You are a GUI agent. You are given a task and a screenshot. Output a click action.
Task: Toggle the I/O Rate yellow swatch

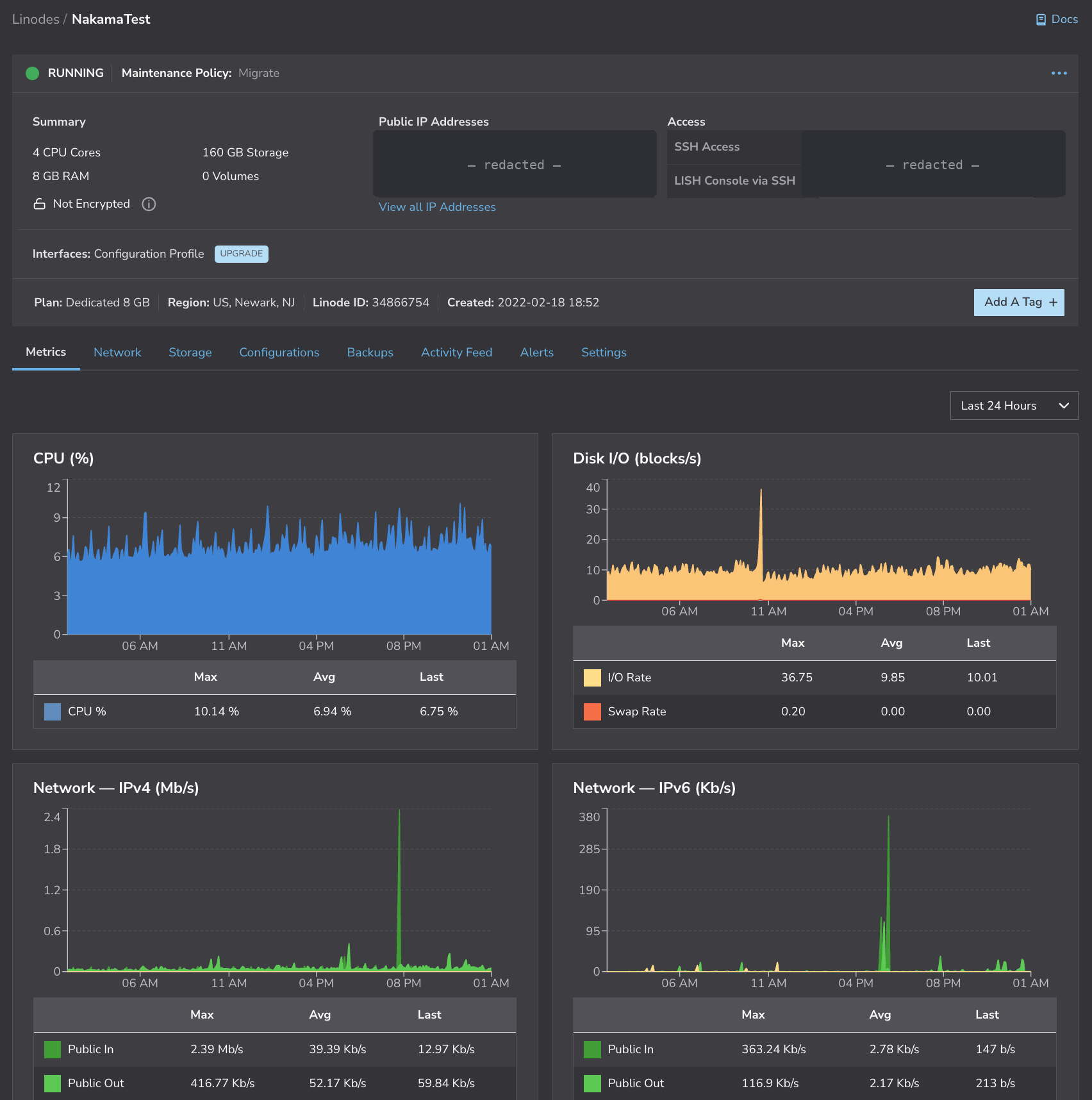592,678
